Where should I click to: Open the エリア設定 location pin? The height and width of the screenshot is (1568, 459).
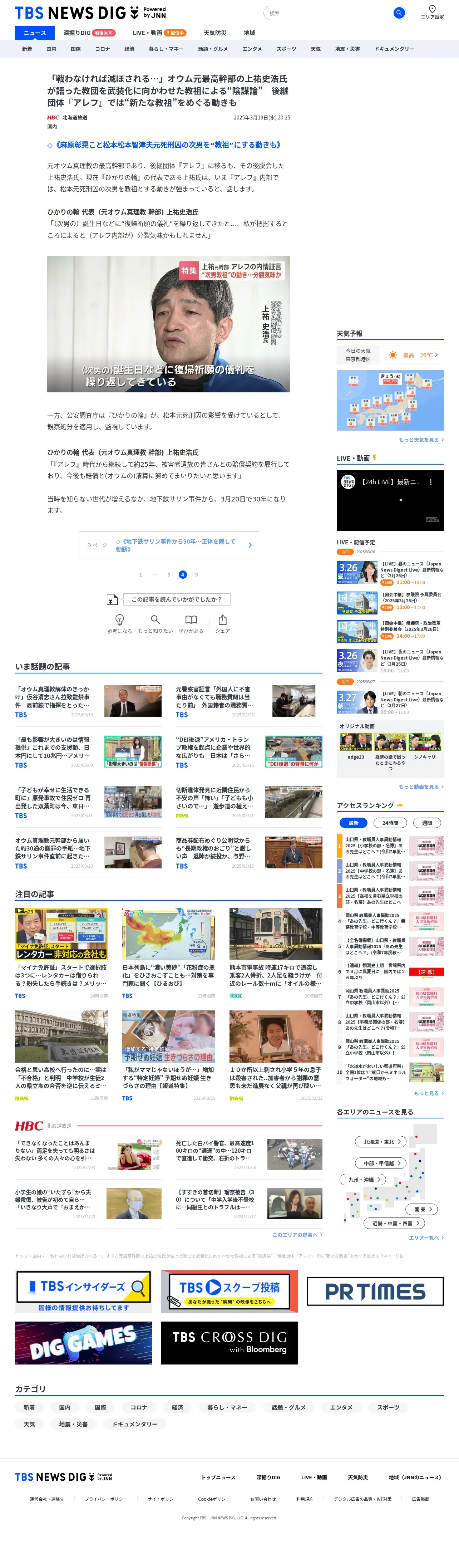(x=432, y=11)
